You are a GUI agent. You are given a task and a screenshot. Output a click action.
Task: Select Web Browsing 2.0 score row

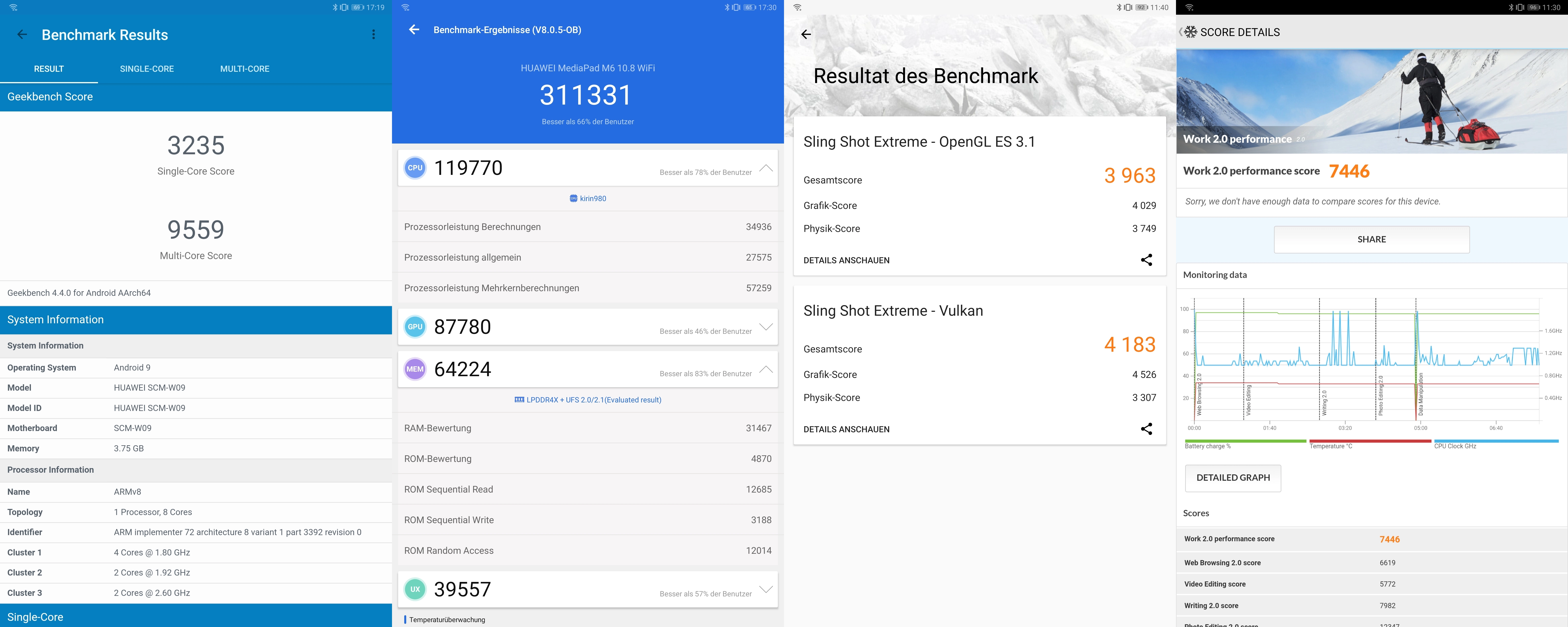tap(1372, 563)
